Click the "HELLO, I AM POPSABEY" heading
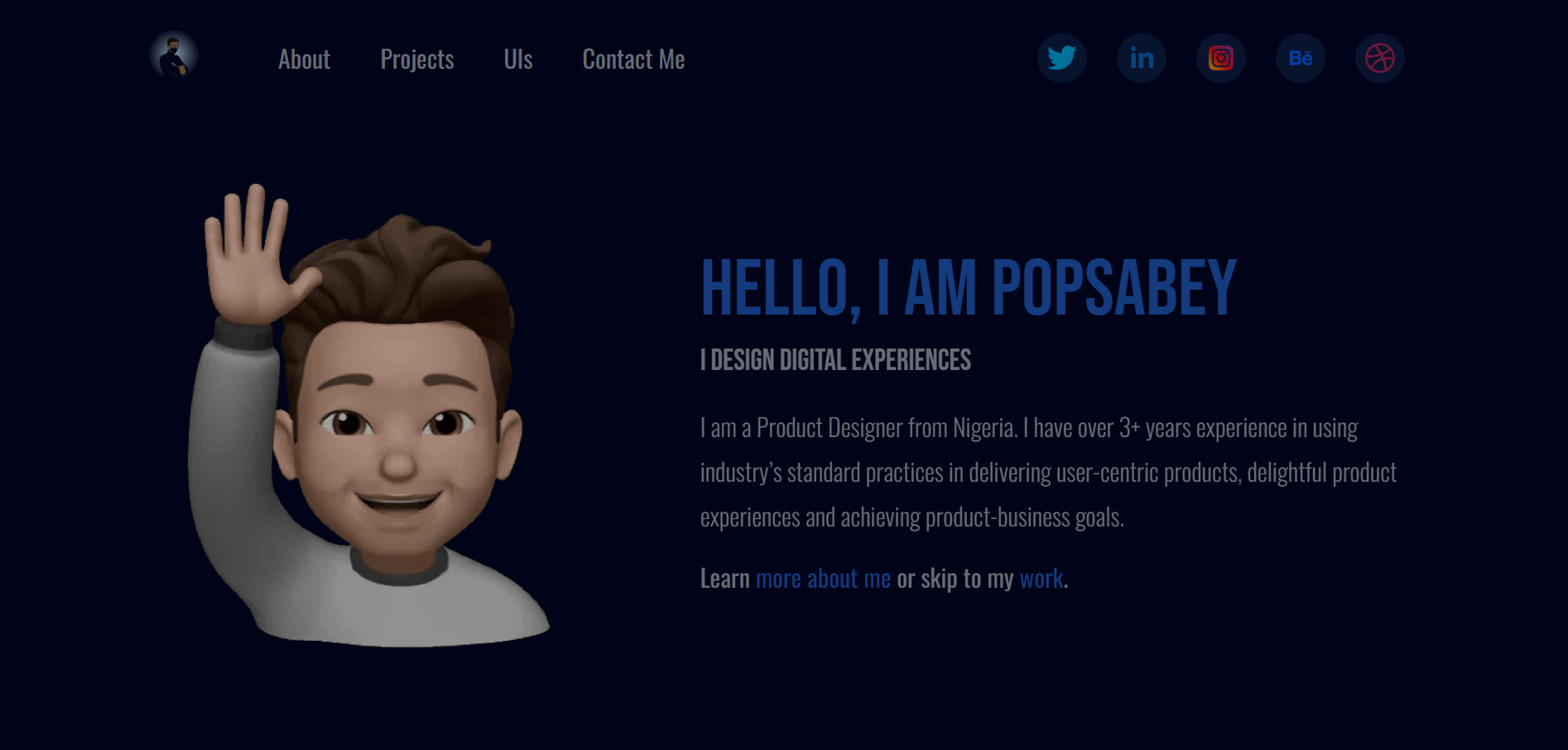This screenshot has width=1568, height=750. click(969, 288)
